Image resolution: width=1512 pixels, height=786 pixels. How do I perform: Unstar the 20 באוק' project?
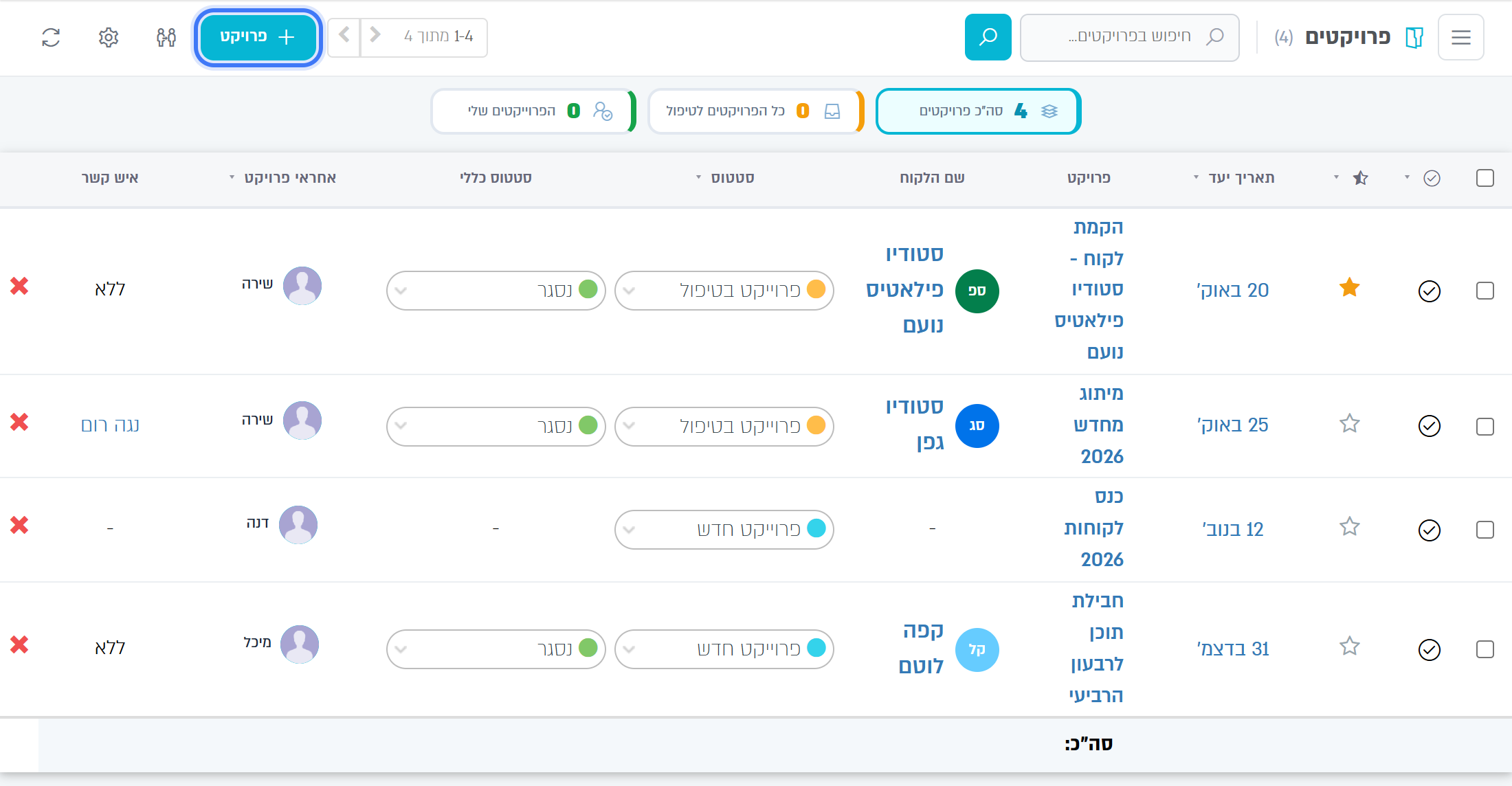pyautogui.click(x=1350, y=287)
